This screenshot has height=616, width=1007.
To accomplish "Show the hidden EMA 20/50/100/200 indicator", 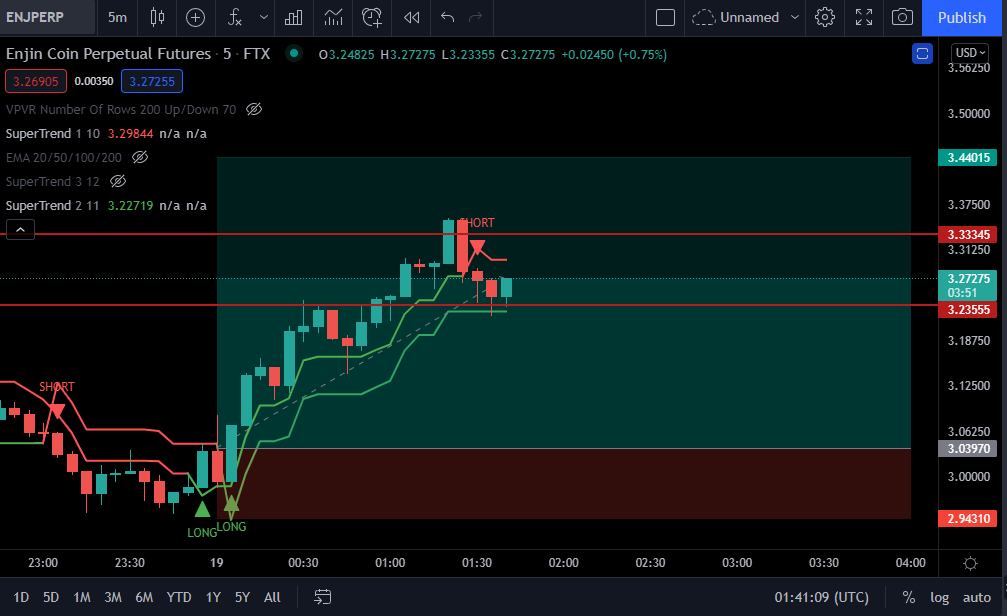I will (x=140, y=157).
